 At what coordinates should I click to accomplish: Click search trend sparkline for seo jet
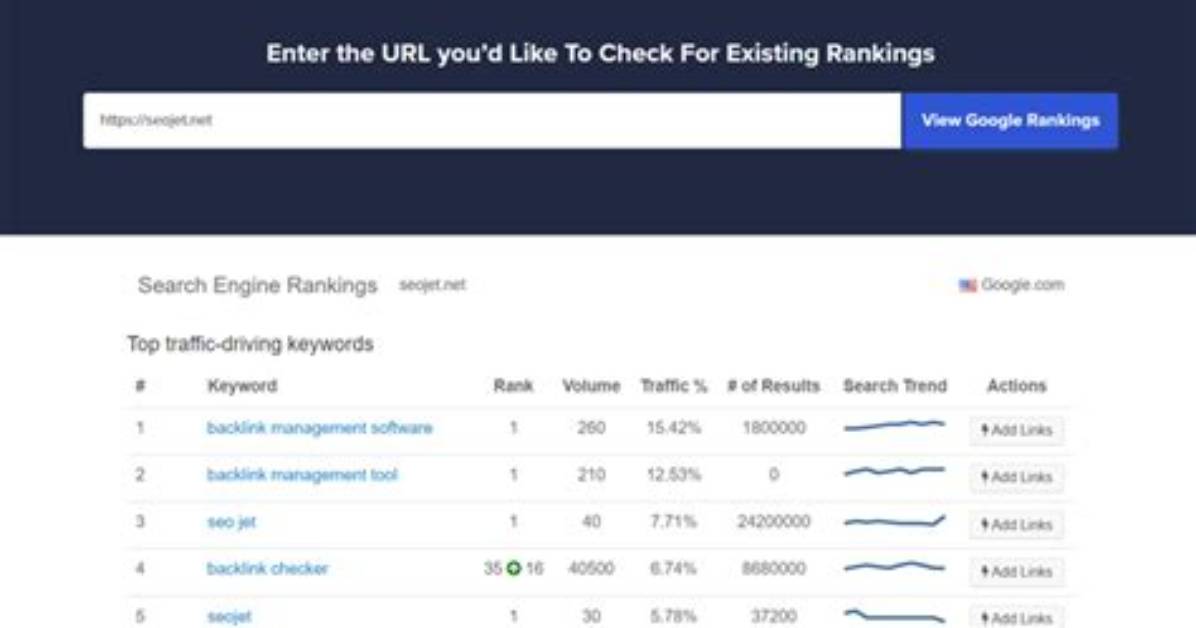[894, 522]
